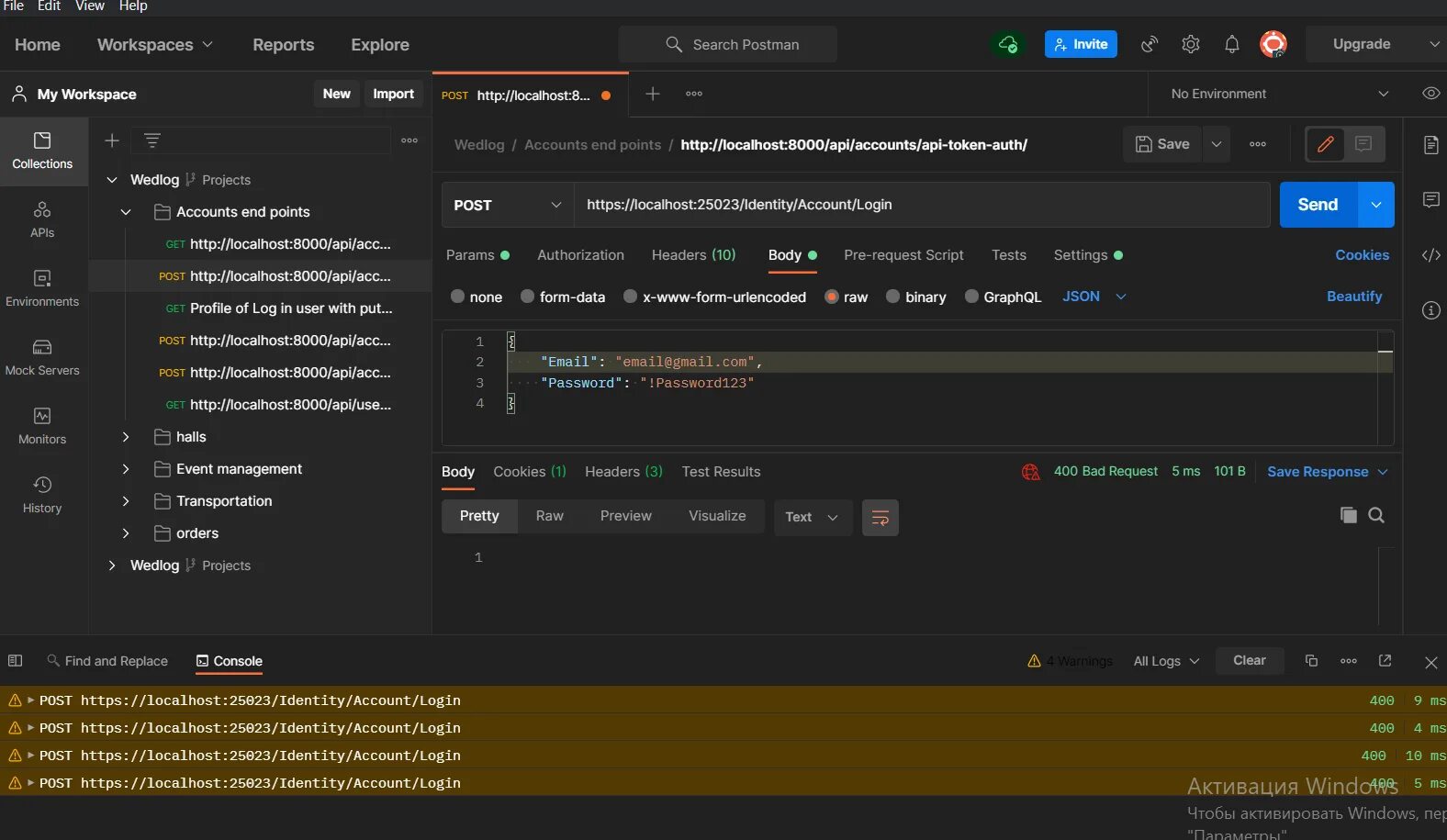Open the comments icon in right sidebar
Screen dimensions: 1447x840
1430,200
